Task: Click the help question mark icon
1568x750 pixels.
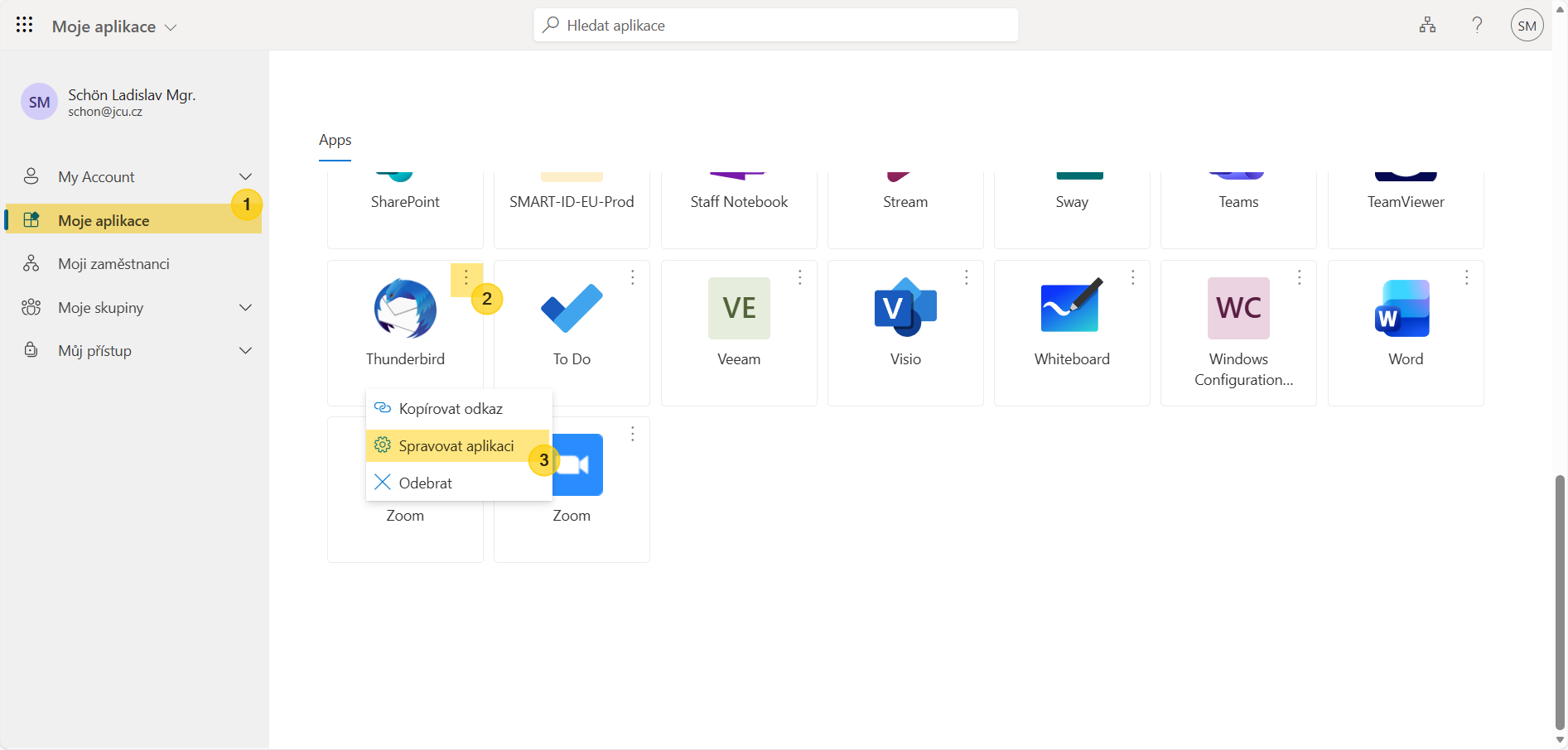Action: (x=1477, y=25)
